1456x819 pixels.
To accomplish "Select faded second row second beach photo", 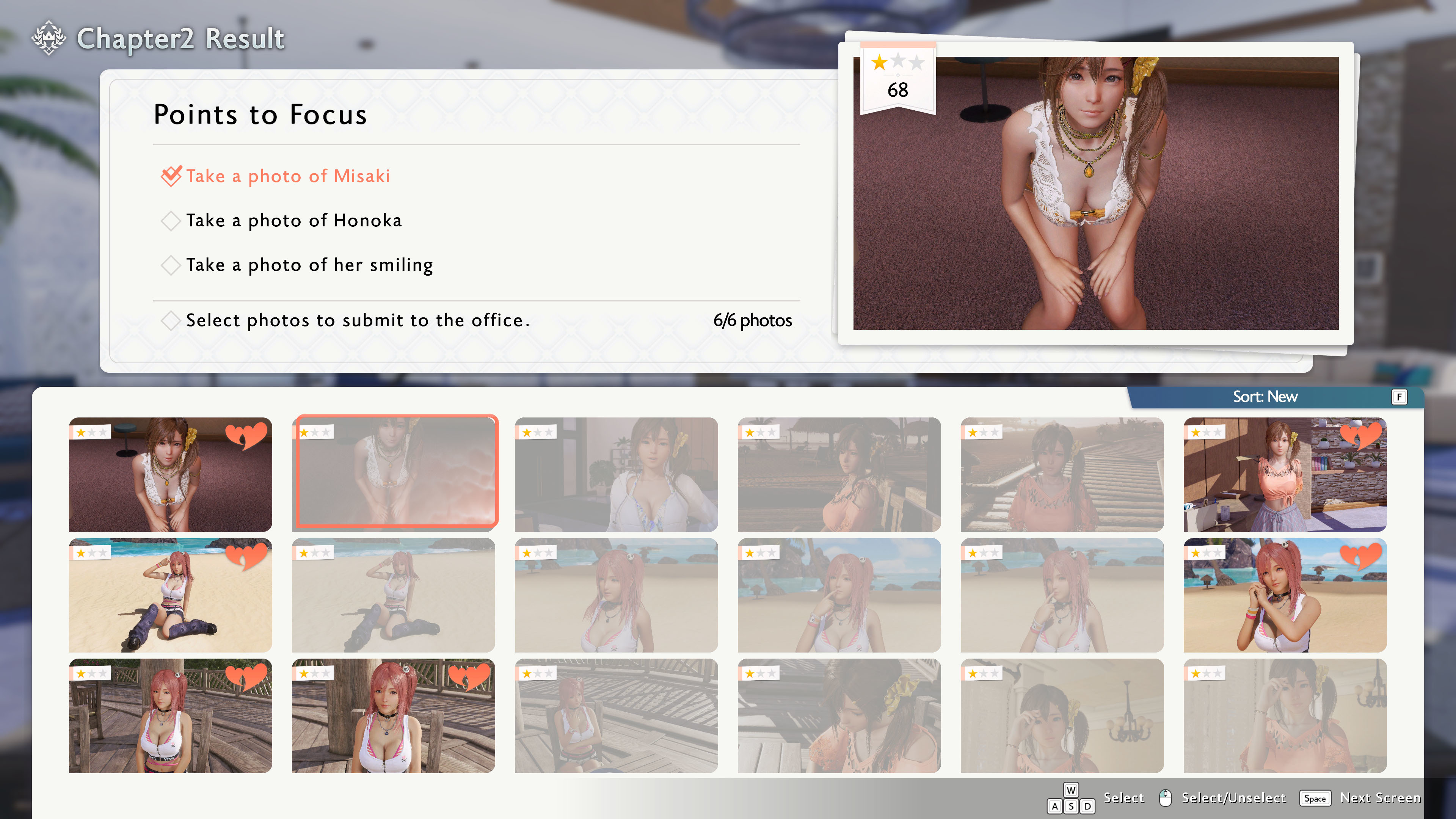I will (394, 595).
